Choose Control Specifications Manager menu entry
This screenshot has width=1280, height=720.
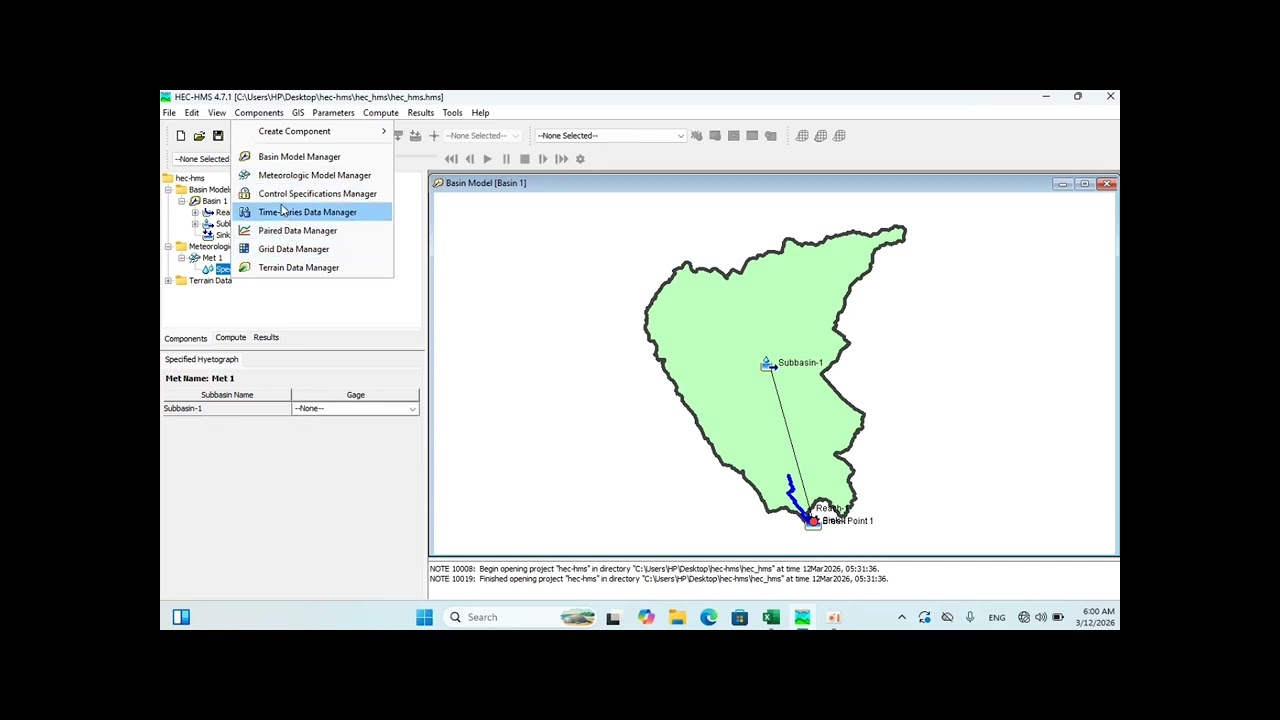tap(312, 194)
